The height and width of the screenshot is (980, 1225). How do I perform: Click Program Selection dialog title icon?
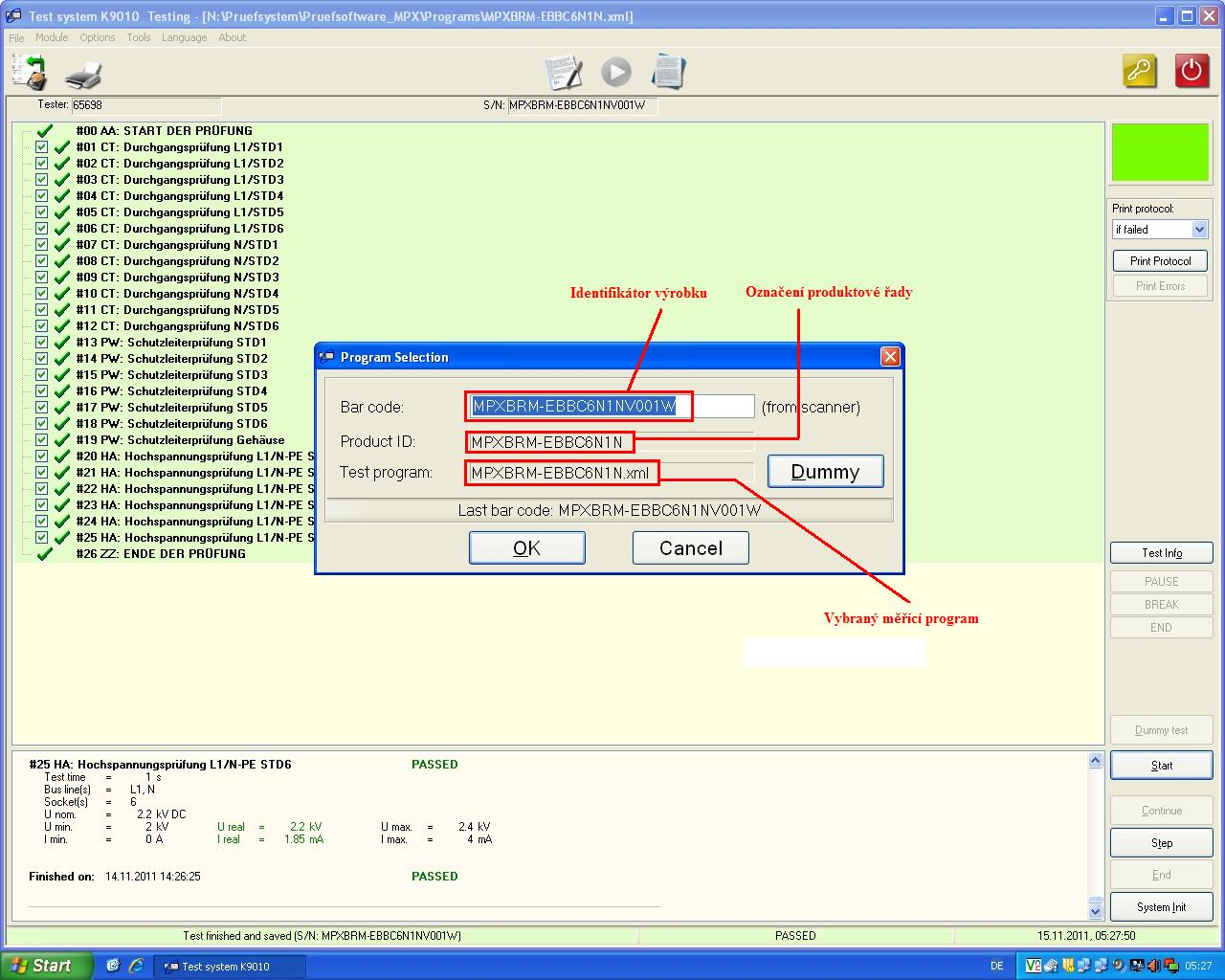click(x=327, y=357)
